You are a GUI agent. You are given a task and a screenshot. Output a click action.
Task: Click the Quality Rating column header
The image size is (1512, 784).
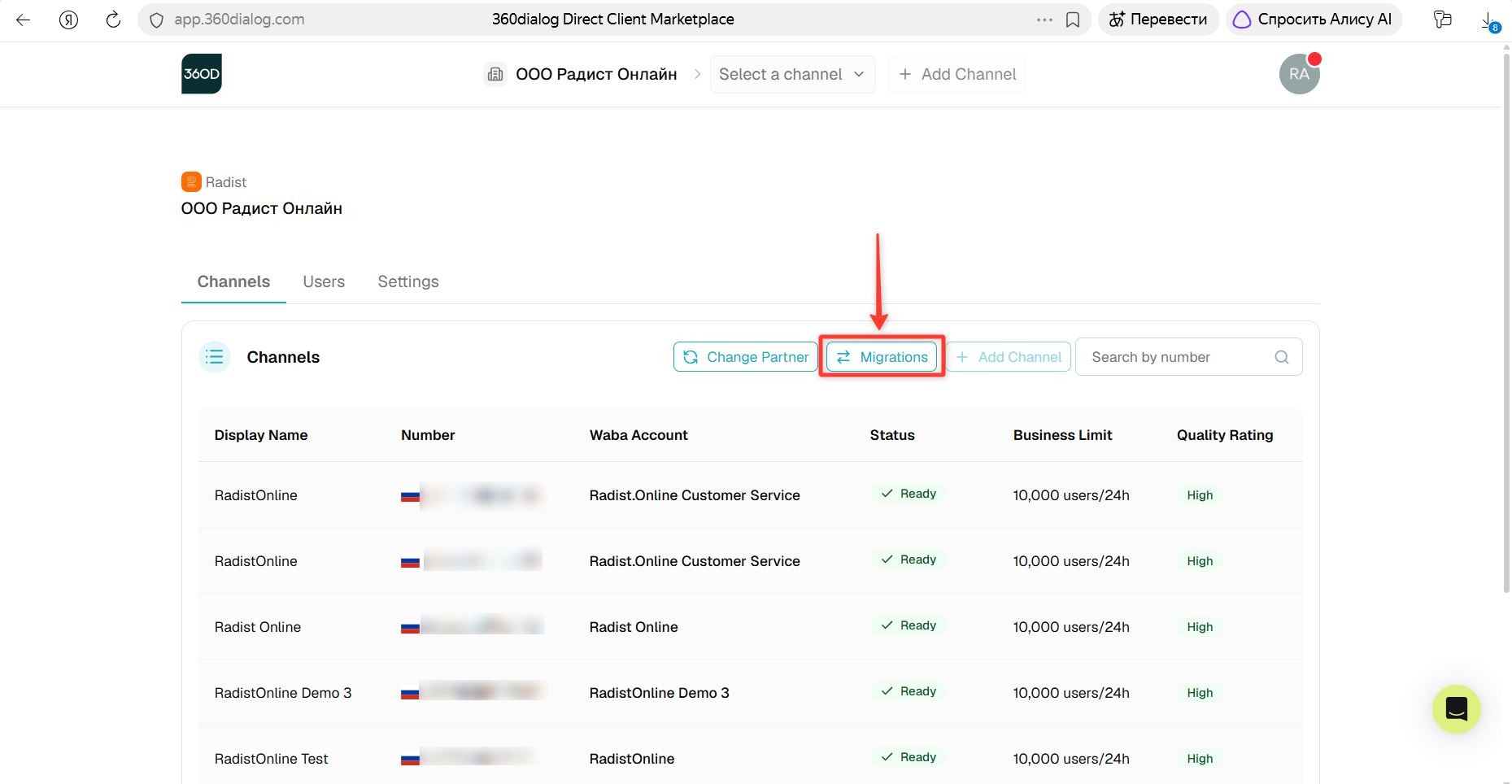click(1225, 435)
